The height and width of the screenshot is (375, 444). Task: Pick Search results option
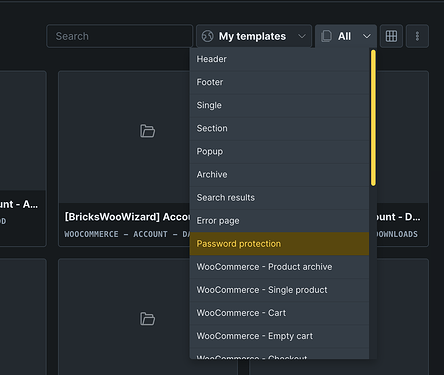click(279, 197)
